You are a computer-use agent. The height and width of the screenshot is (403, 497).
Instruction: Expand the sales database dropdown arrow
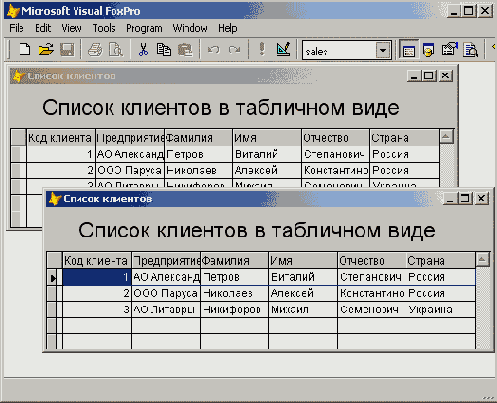coord(383,51)
